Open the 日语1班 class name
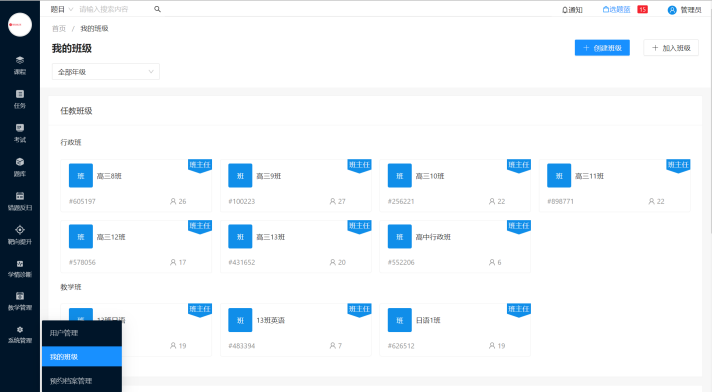Screen dimensions: 712x392 pyautogui.click(x=428, y=320)
